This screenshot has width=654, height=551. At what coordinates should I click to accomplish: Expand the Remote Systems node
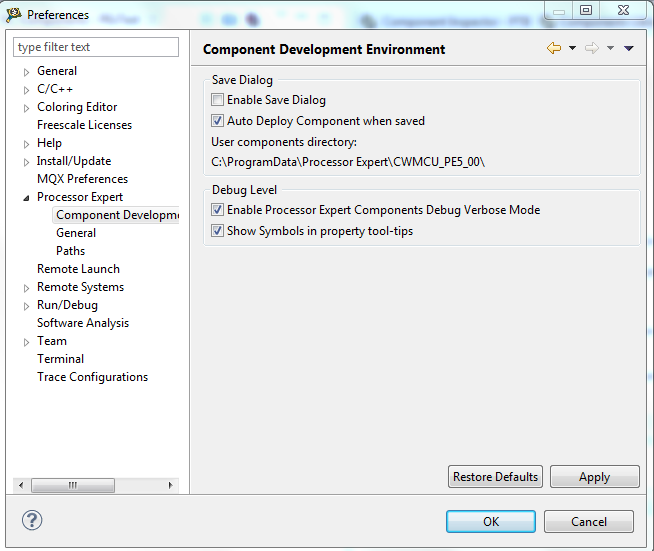point(26,288)
